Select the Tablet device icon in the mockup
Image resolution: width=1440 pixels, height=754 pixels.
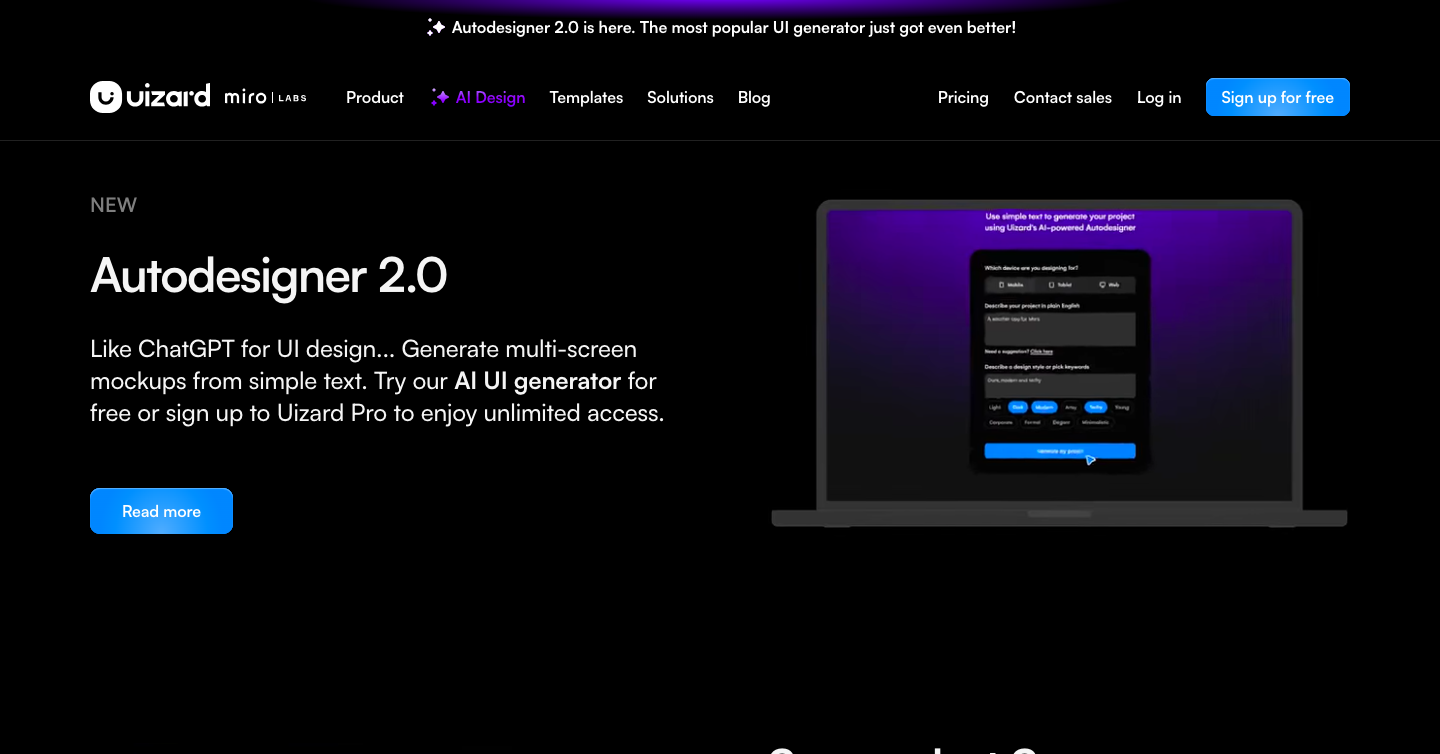[x=1051, y=285]
